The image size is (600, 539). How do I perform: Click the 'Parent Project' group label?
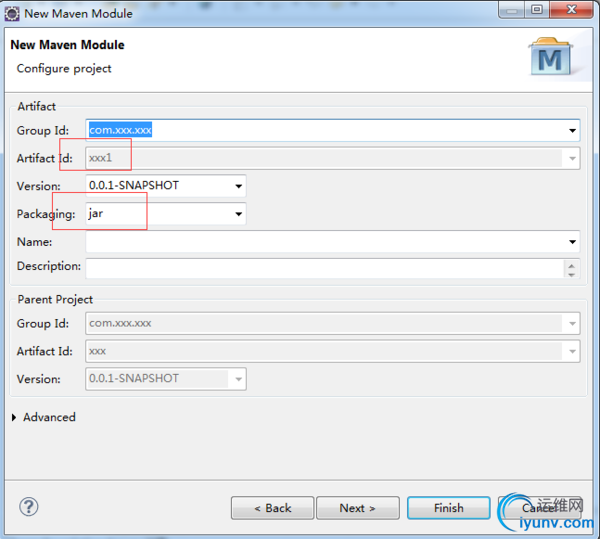point(55,300)
